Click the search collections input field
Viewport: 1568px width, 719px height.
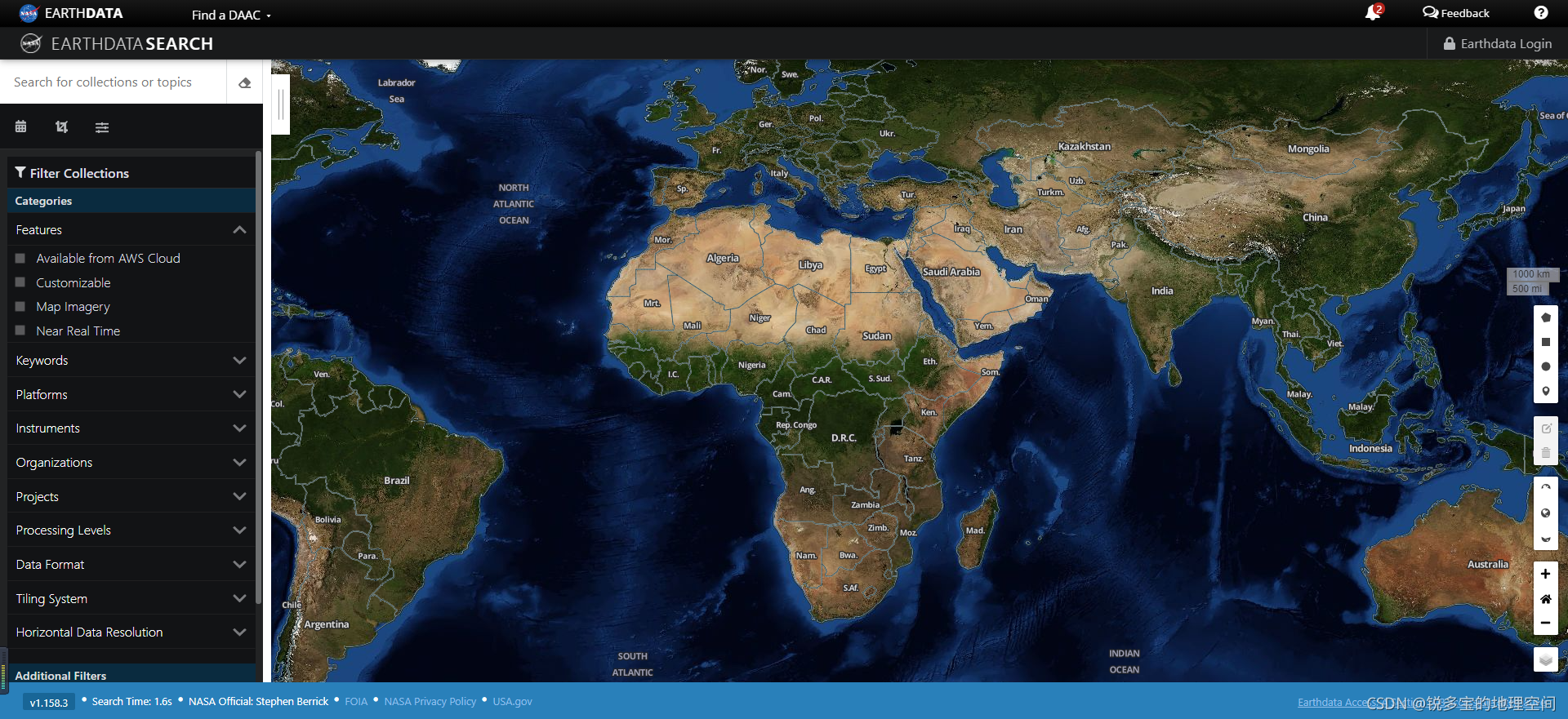(114, 82)
